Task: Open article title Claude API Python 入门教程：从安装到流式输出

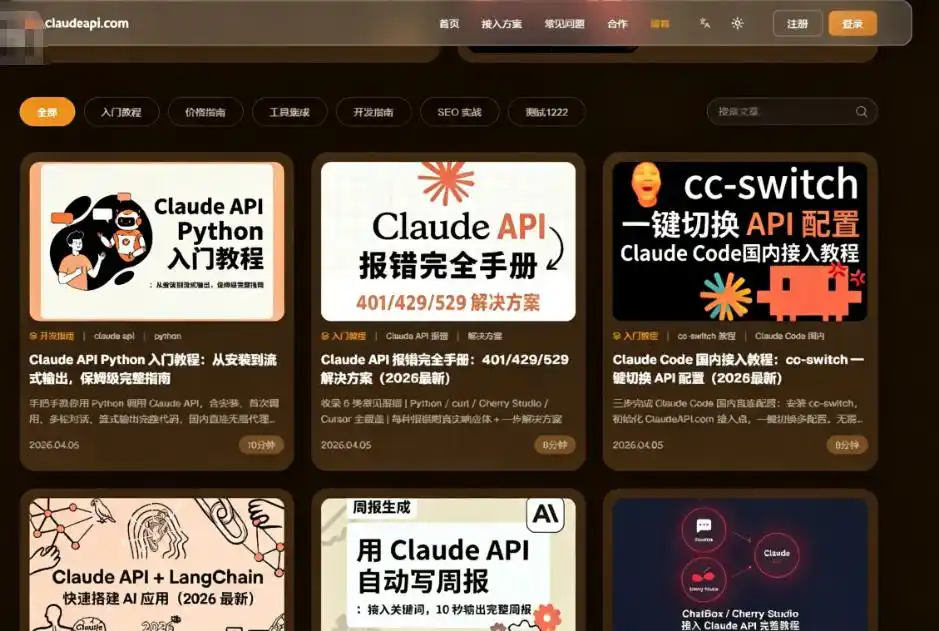Action: tap(153, 369)
